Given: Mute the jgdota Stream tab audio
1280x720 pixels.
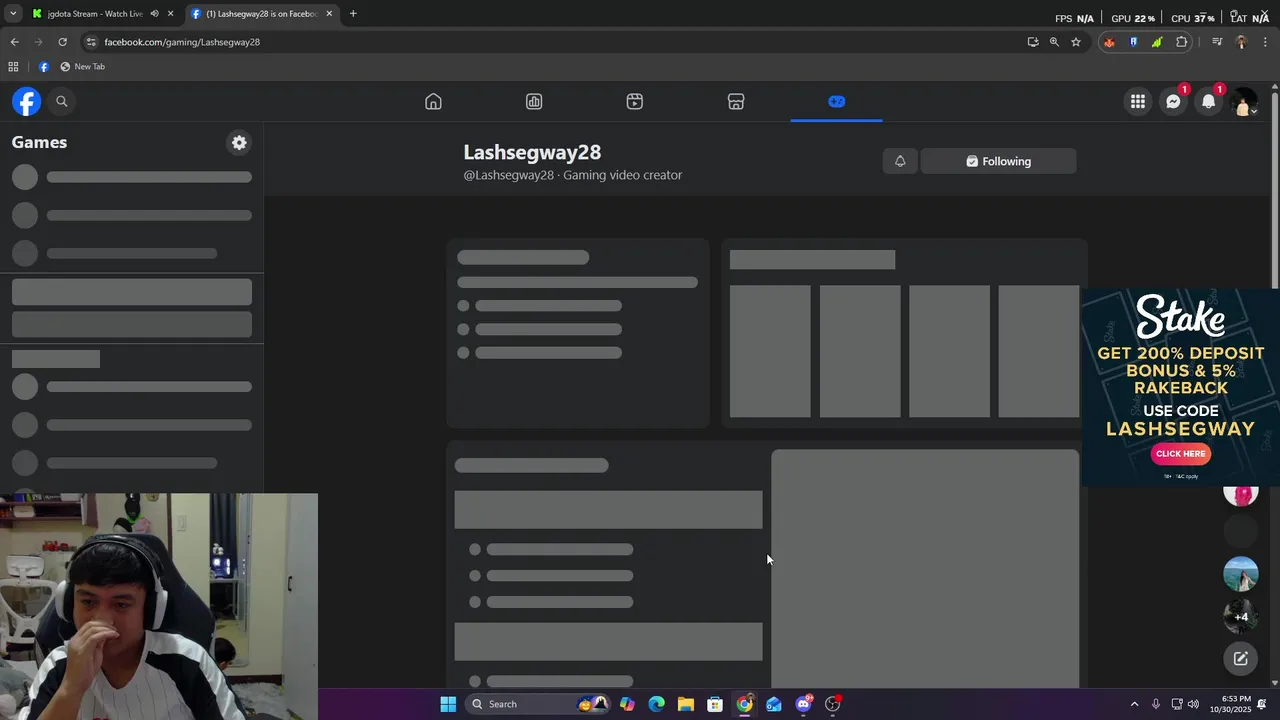Looking at the screenshot, I should pos(154,14).
